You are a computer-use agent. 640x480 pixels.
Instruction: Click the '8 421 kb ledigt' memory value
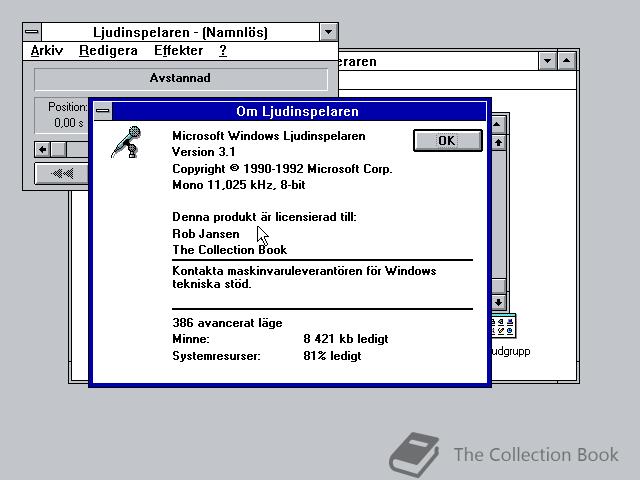point(346,339)
